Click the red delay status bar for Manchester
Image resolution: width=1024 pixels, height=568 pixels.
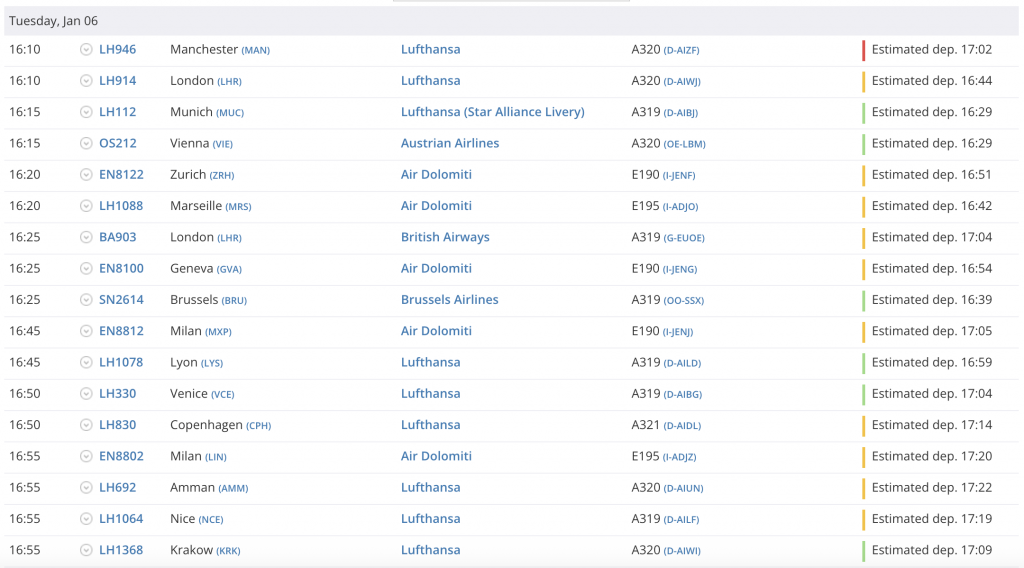click(x=863, y=50)
